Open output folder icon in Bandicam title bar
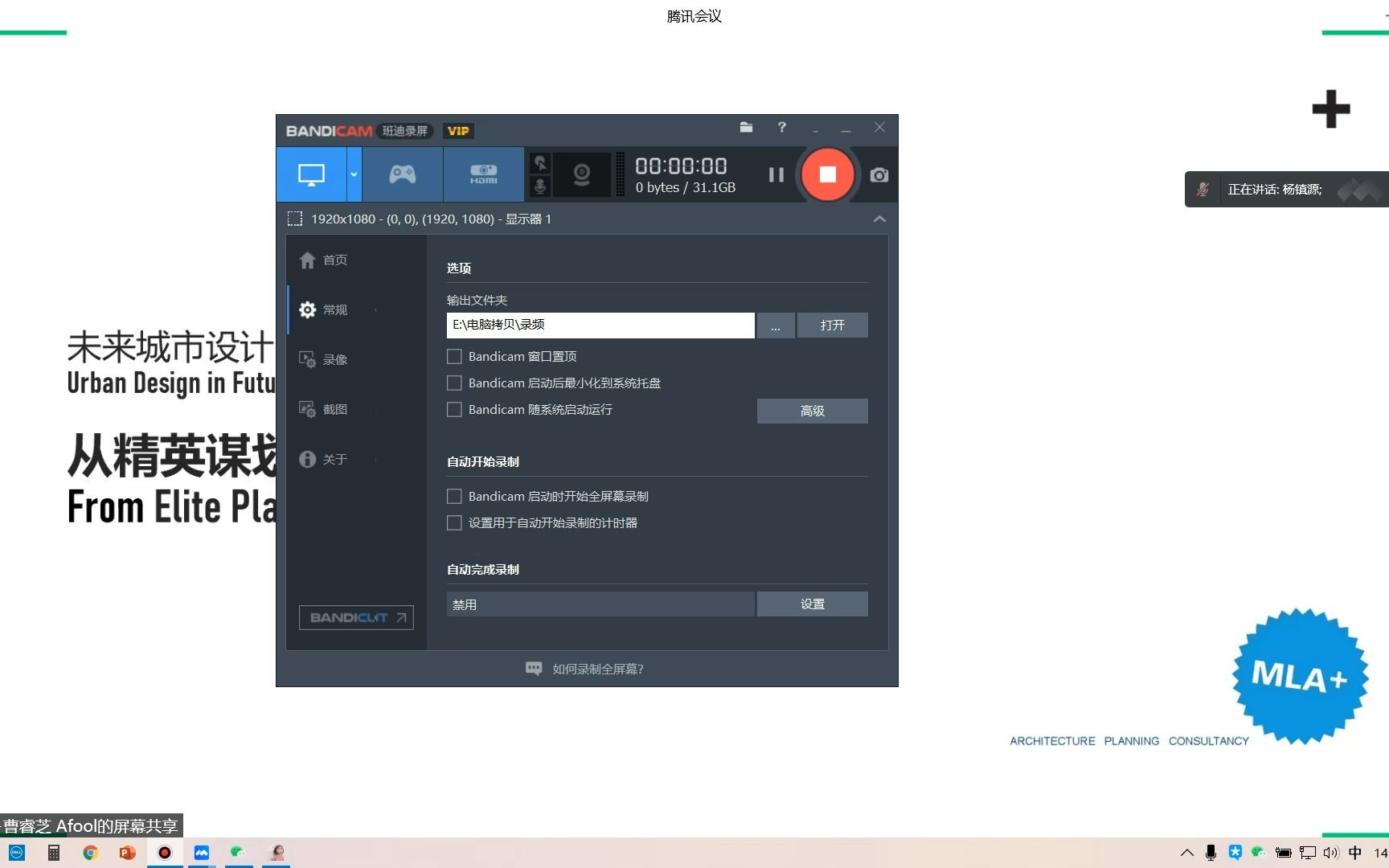The height and width of the screenshot is (868, 1389). tap(746, 127)
